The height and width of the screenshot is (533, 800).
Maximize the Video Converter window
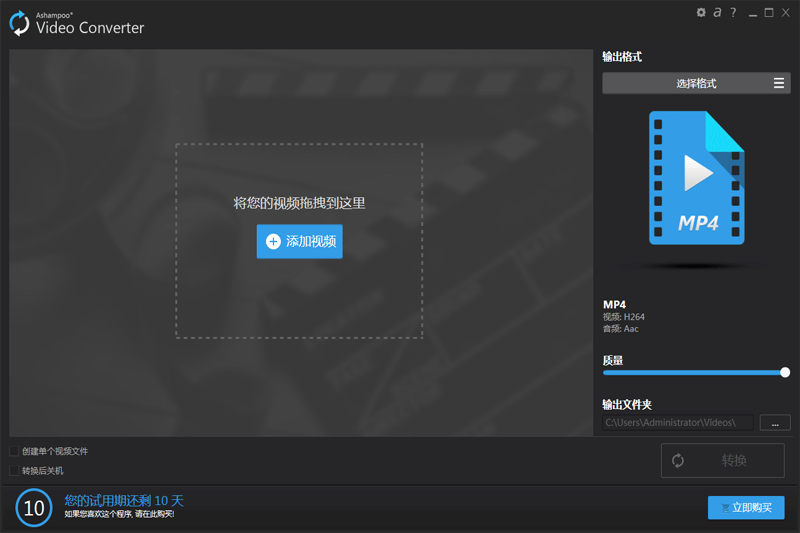(x=769, y=13)
